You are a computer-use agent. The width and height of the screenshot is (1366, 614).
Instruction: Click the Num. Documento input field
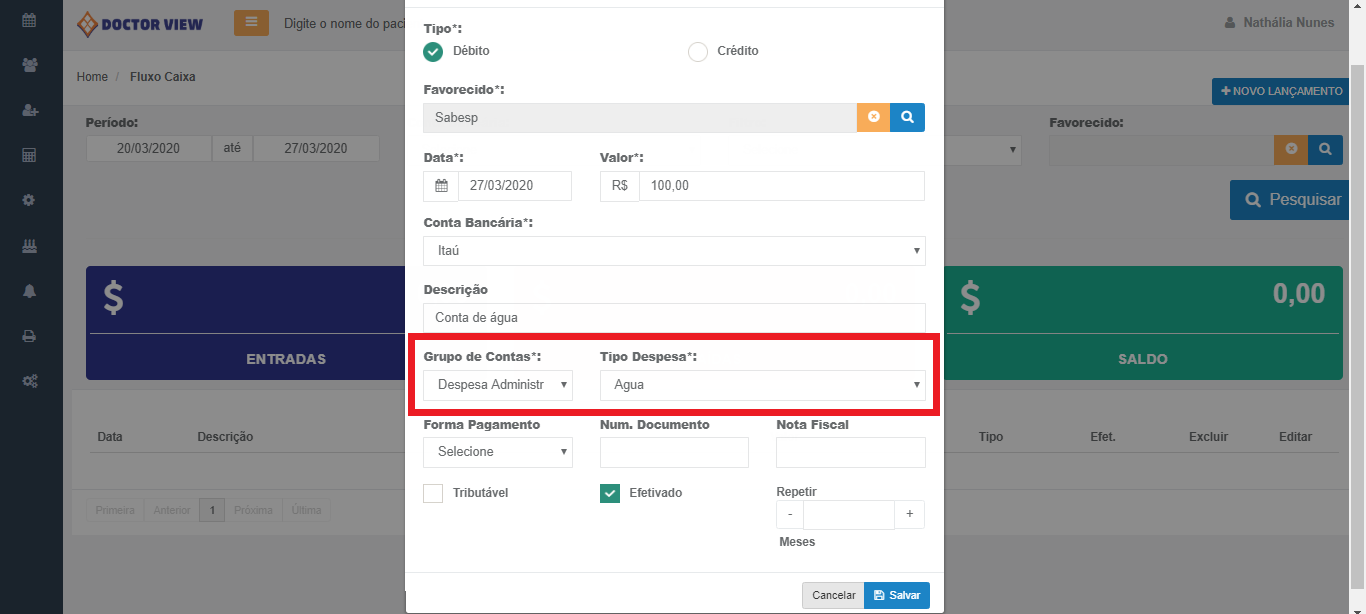pyautogui.click(x=674, y=452)
